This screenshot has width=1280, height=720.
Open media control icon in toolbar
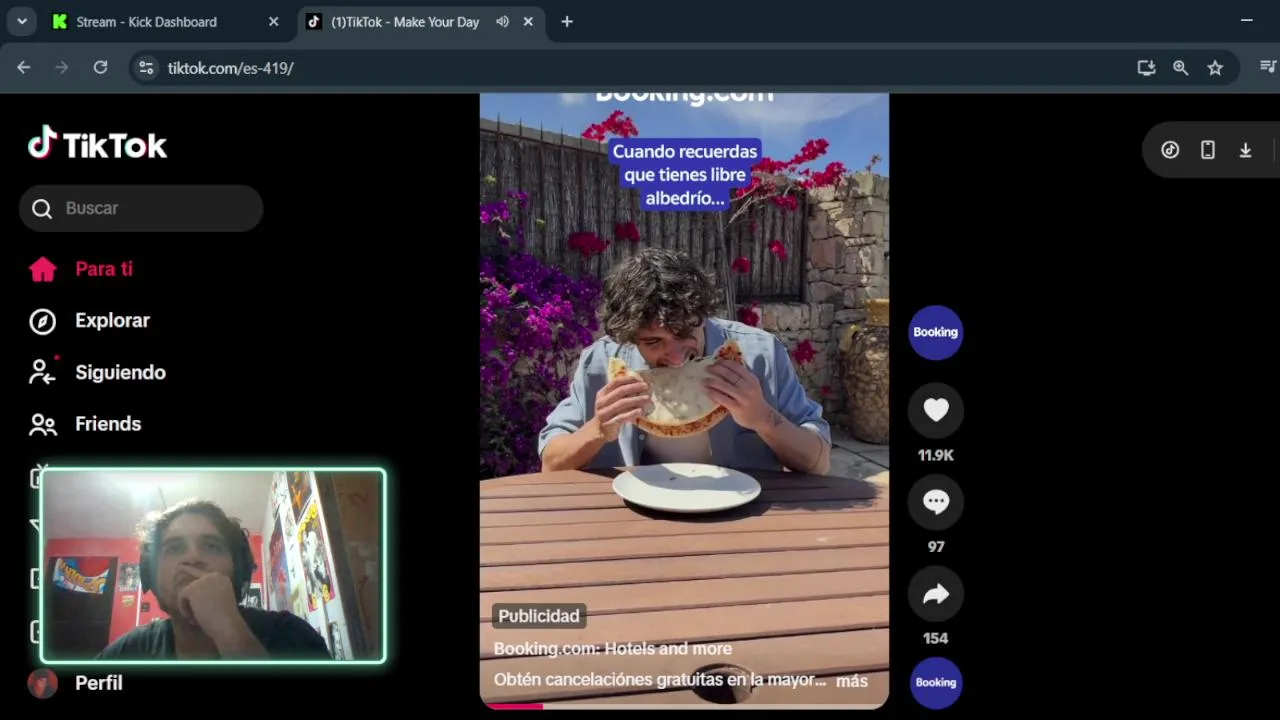coord(1267,68)
